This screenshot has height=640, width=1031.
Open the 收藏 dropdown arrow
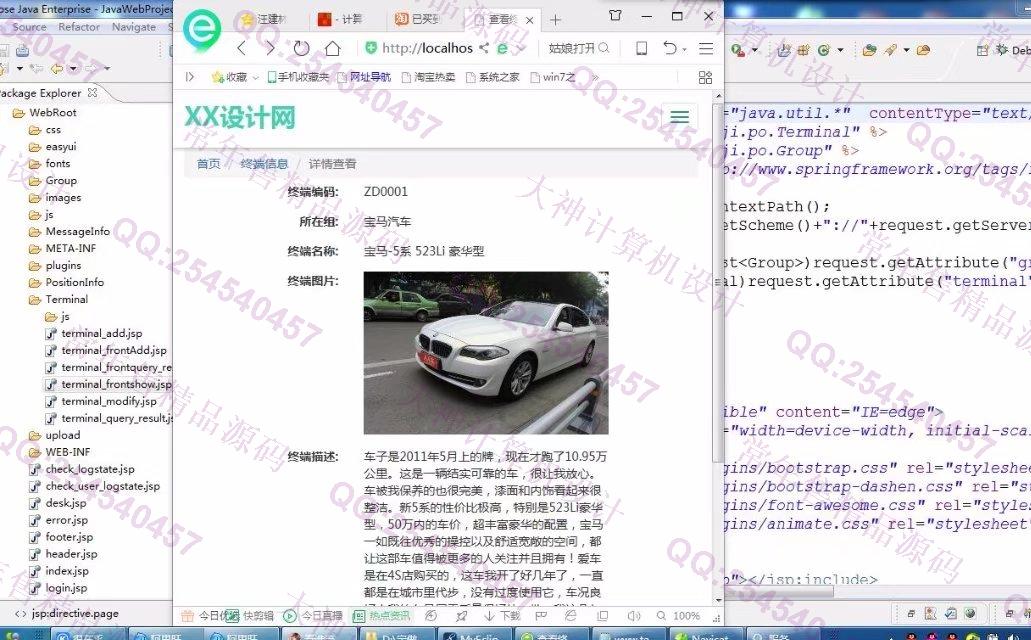click(255, 78)
